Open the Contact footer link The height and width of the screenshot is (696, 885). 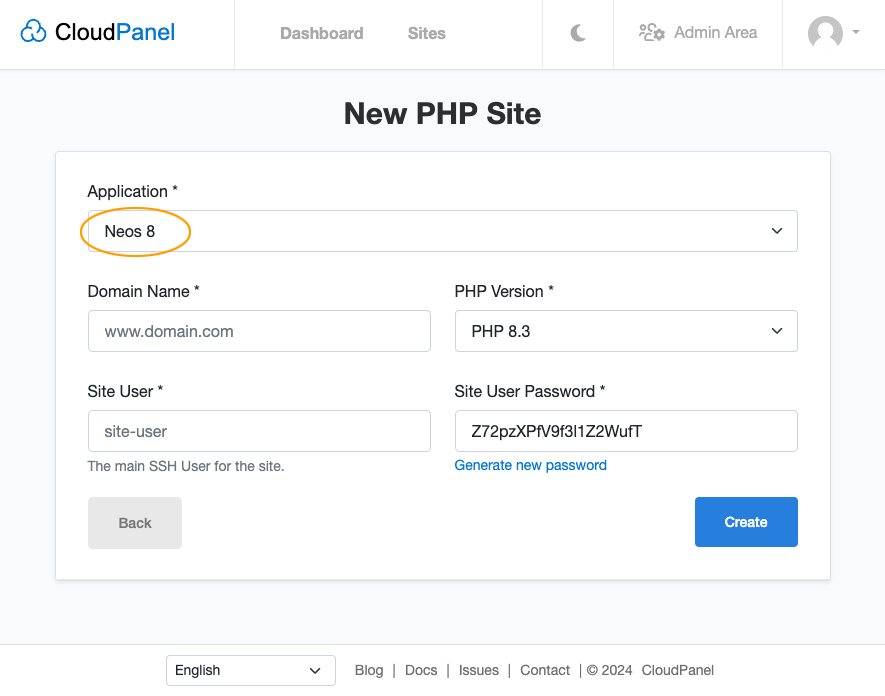[545, 670]
